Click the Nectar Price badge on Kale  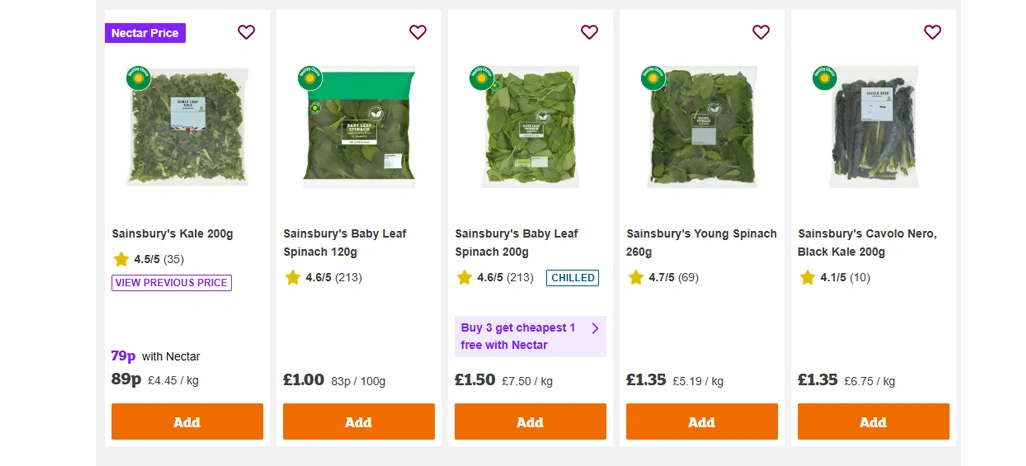pyautogui.click(x=145, y=33)
